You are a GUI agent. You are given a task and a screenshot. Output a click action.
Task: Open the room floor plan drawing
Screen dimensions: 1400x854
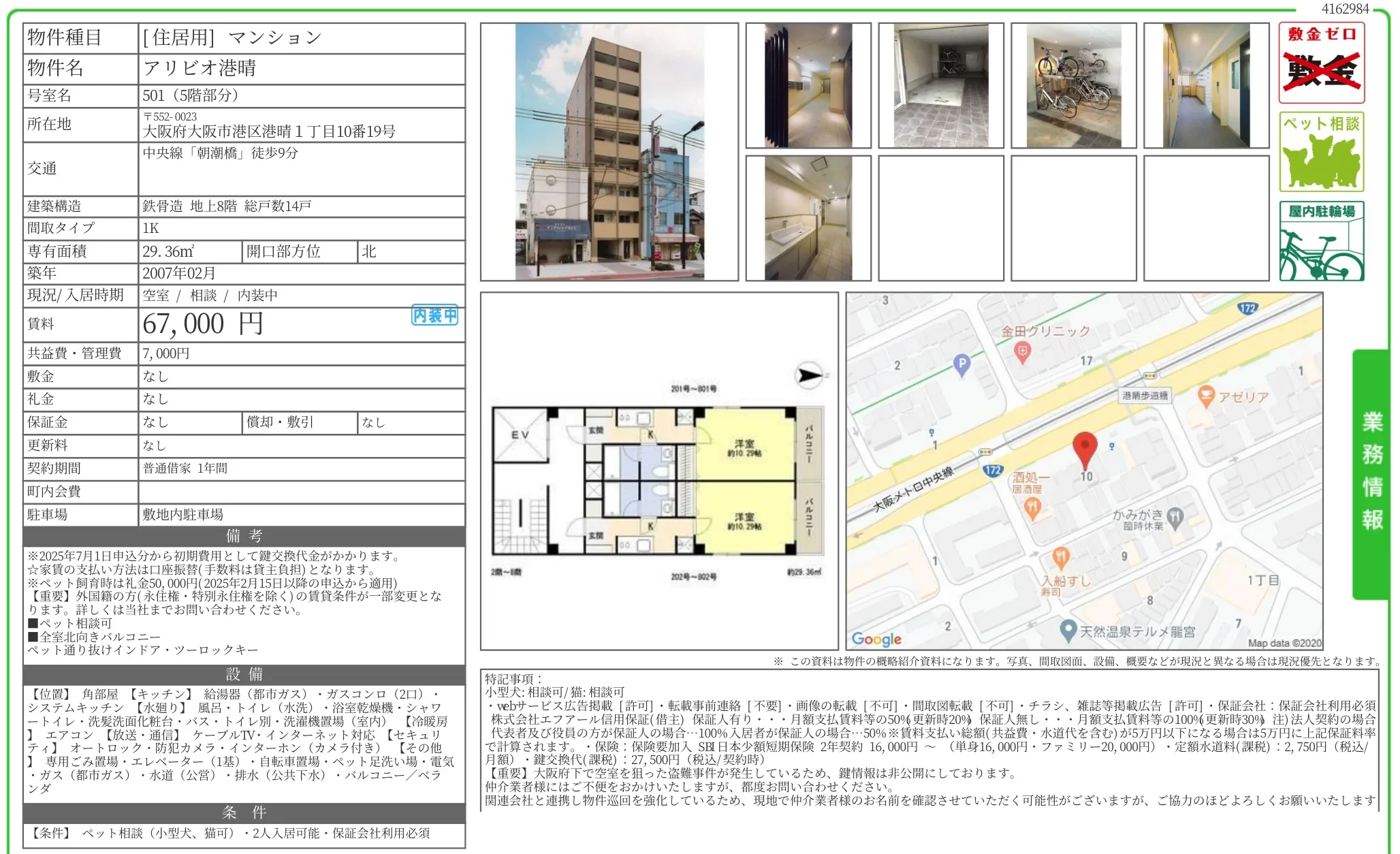coord(659,471)
